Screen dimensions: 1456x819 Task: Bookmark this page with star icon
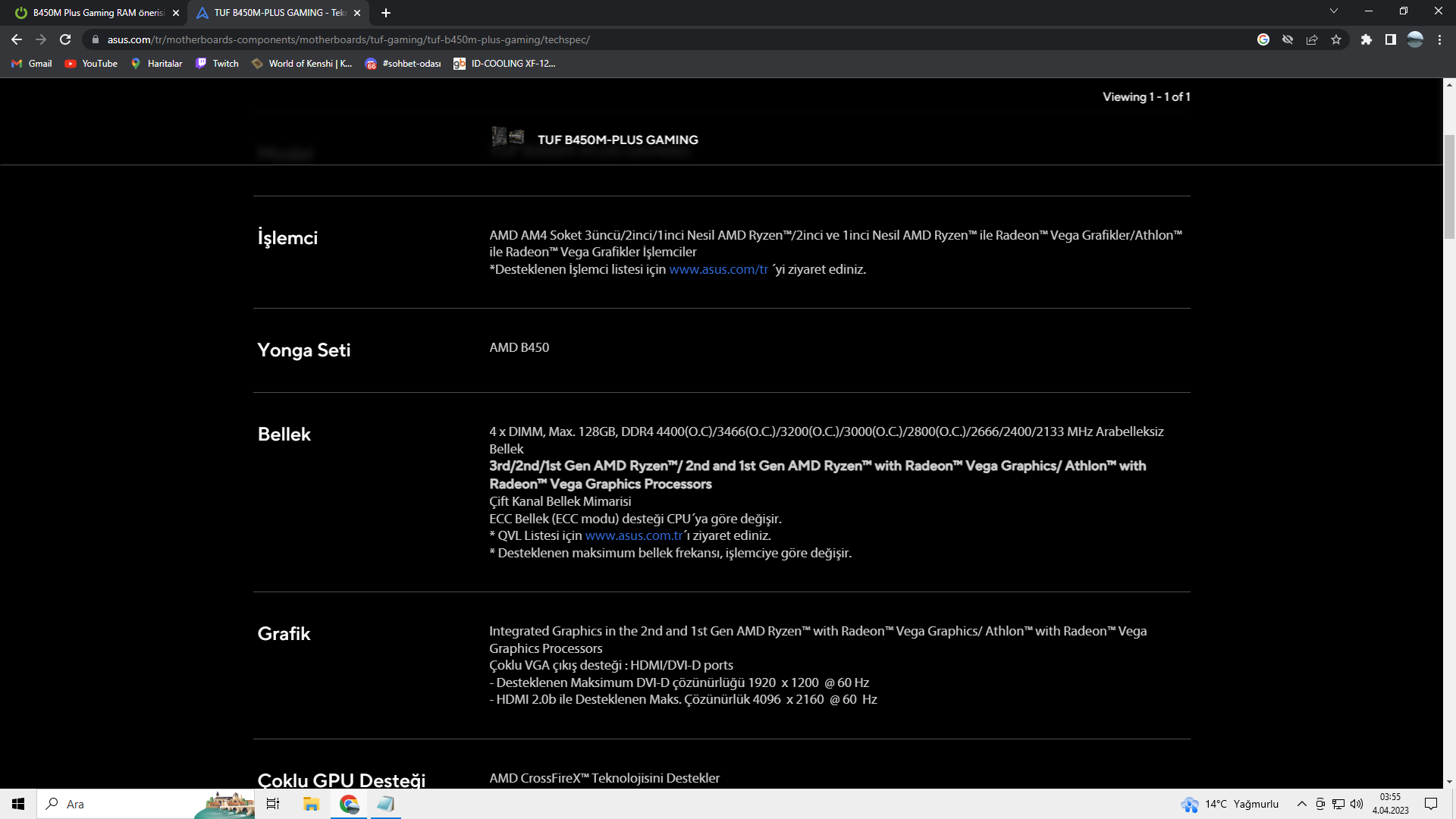coord(1336,39)
